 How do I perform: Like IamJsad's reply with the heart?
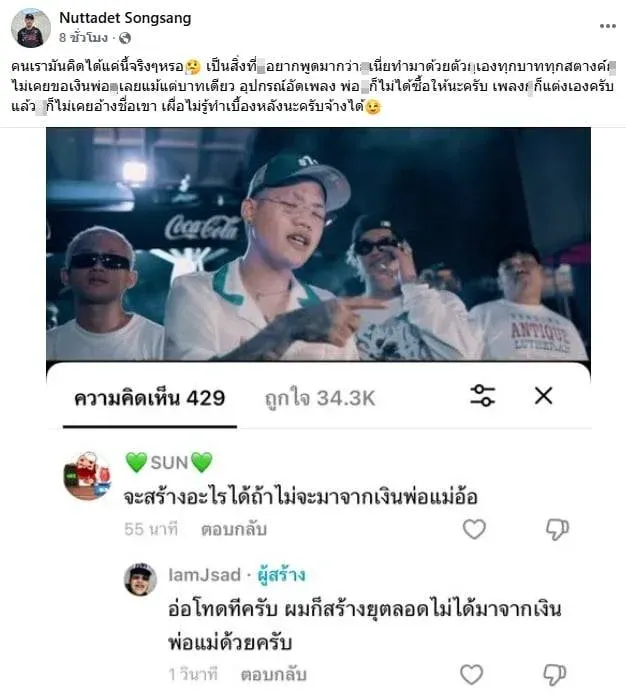tap(471, 674)
